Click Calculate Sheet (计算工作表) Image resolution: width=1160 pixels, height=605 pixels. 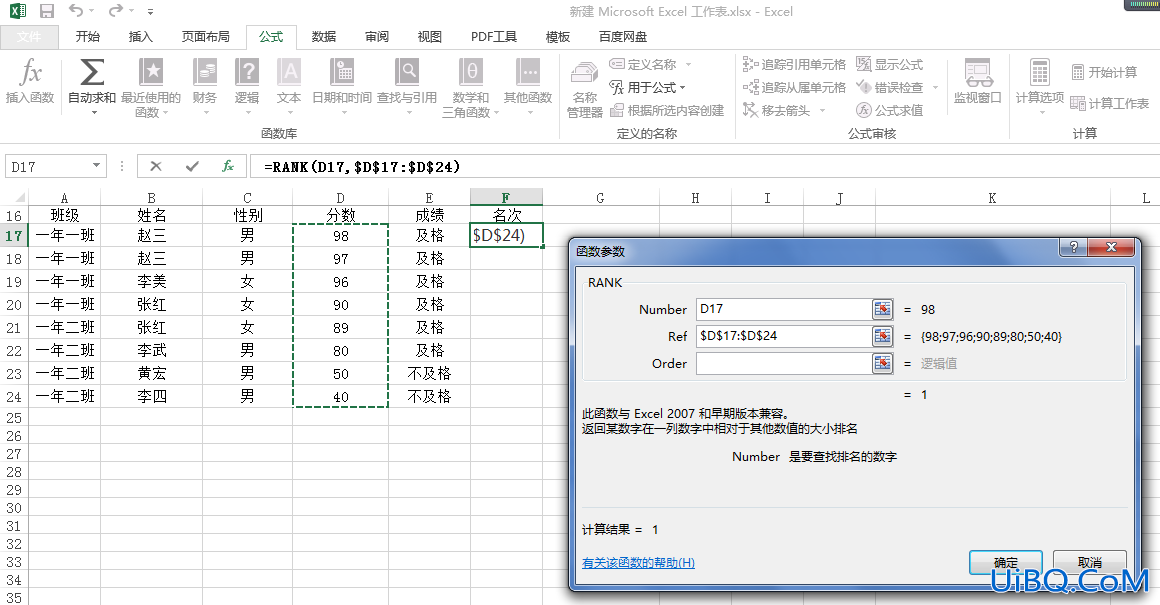tap(1110, 103)
